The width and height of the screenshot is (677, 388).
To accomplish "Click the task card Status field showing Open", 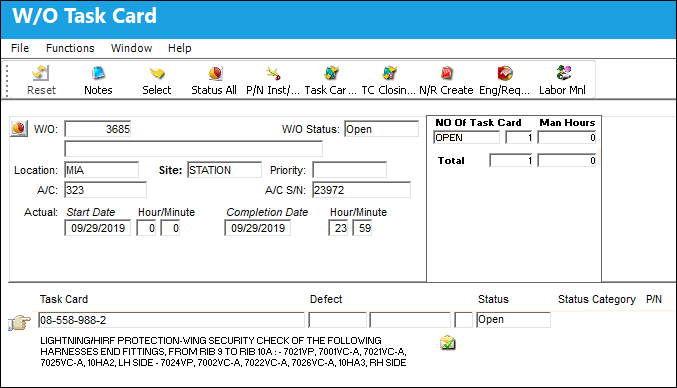I will coord(513,320).
